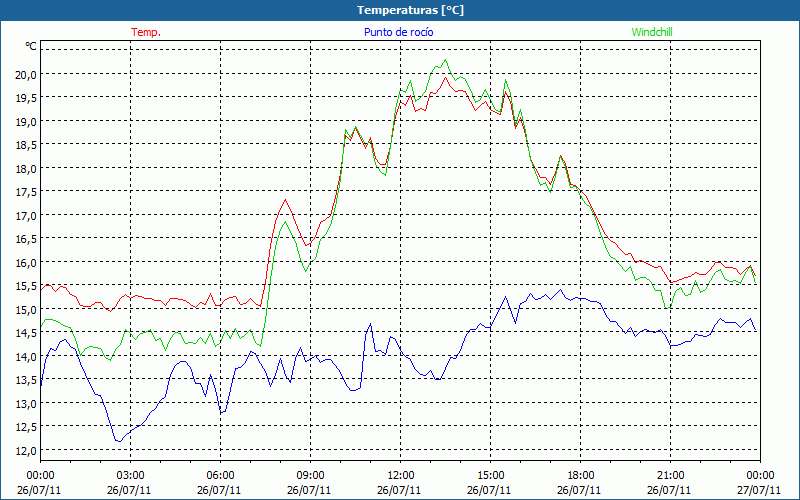The height and width of the screenshot is (500, 800).
Task: Click the 12,5 y-axis value
Action: (26, 427)
